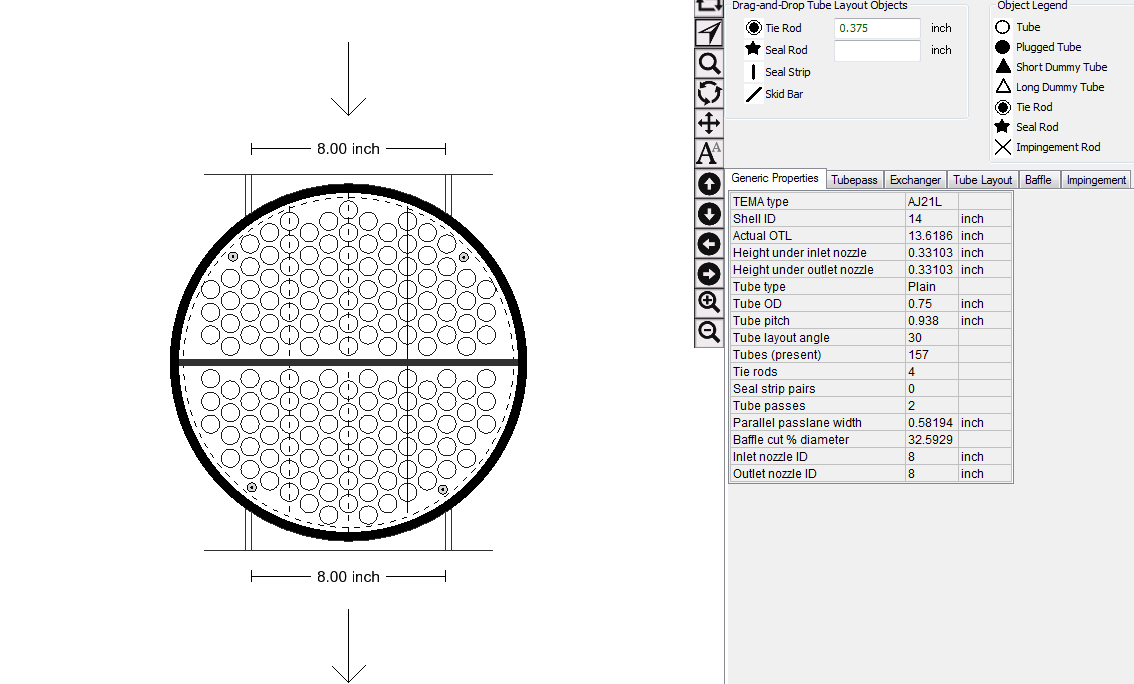Select the arrow pointer tool in the toolbar
Screen dimensions: 1134x684
click(x=709, y=33)
